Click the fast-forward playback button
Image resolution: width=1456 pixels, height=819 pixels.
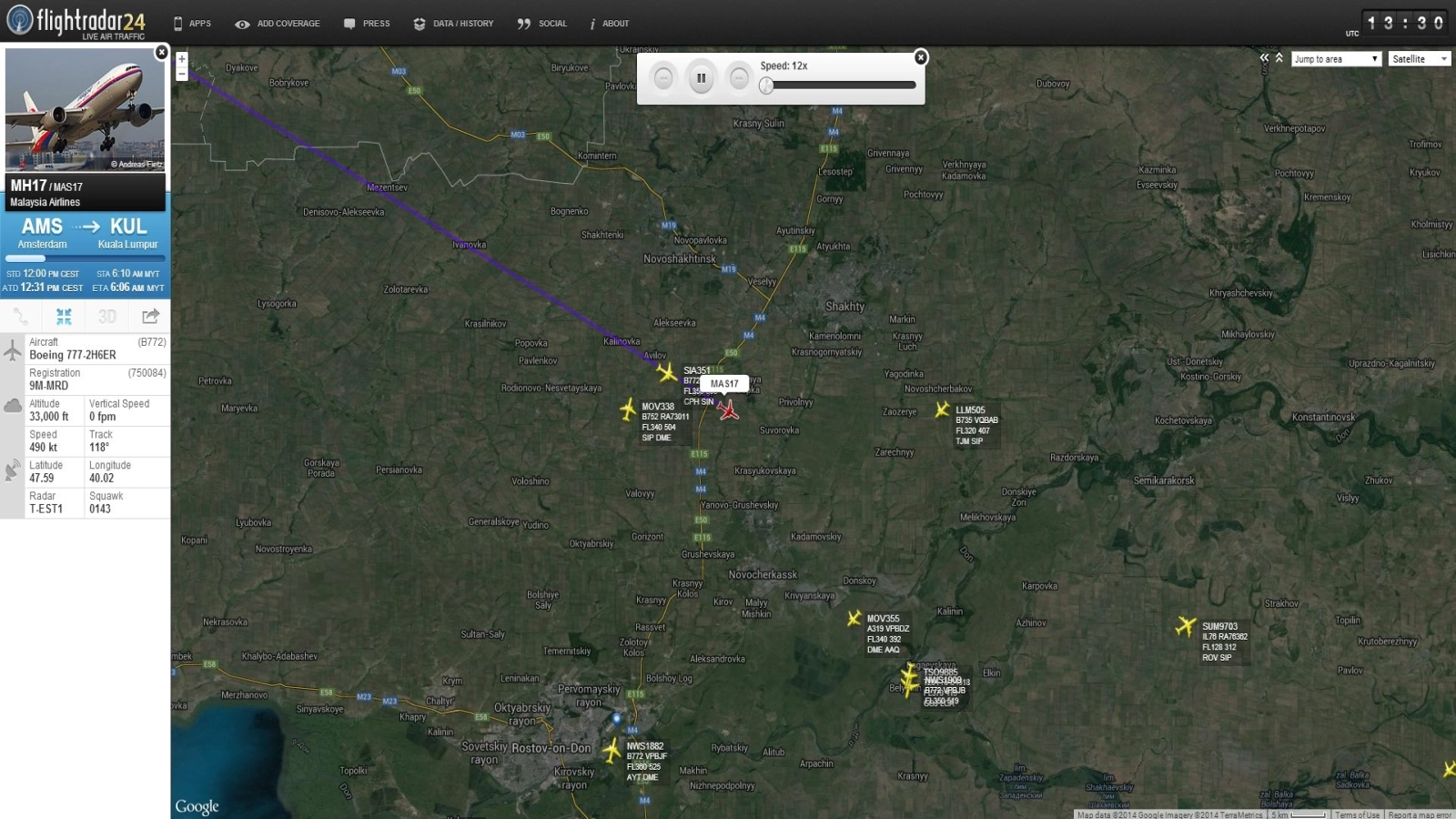coord(739,78)
